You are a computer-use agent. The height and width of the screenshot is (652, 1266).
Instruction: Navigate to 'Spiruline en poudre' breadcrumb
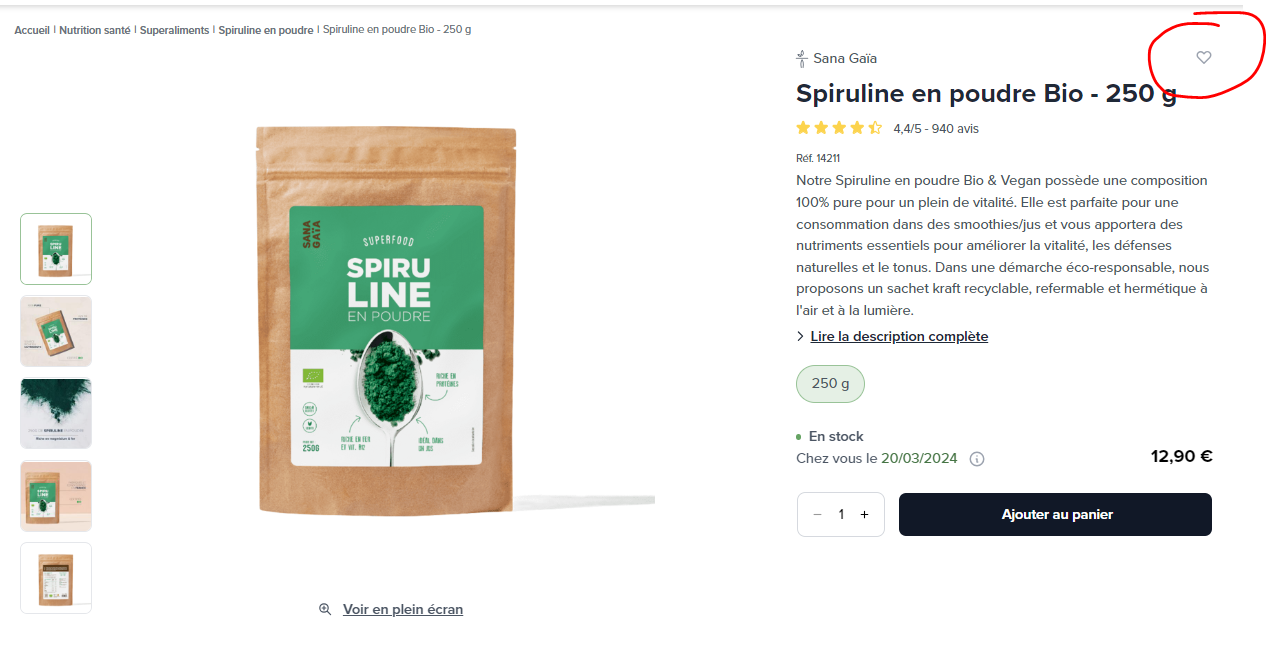pyautogui.click(x=266, y=30)
